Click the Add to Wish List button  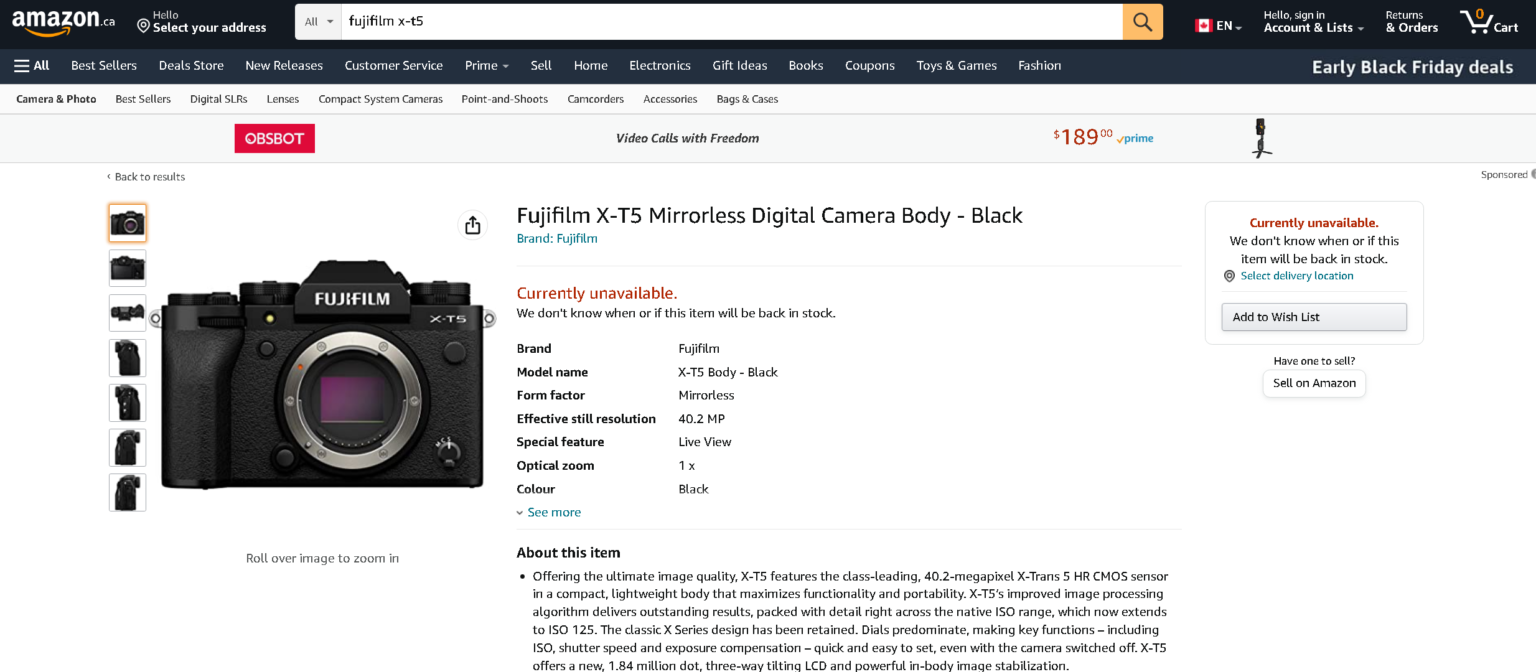pos(1313,316)
